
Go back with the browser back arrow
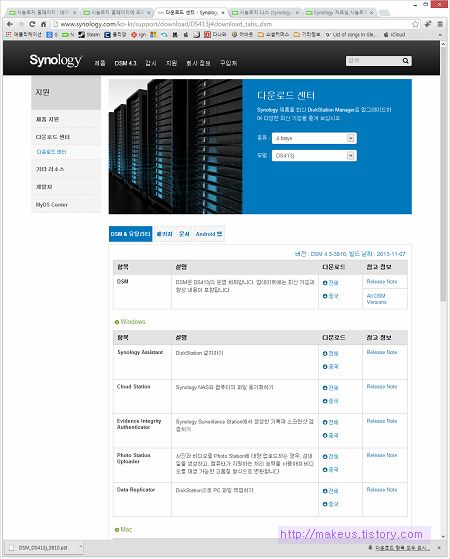click(10, 24)
